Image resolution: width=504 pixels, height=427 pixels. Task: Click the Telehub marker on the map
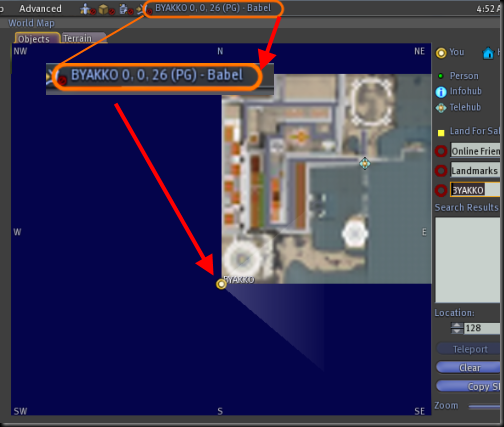point(365,163)
